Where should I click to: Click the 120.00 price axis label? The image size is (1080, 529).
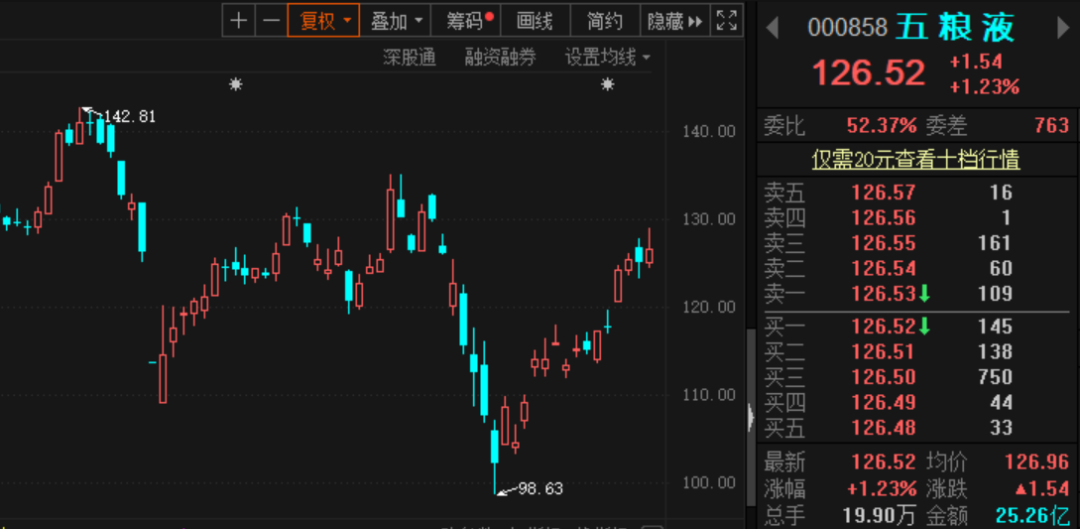(x=709, y=307)
